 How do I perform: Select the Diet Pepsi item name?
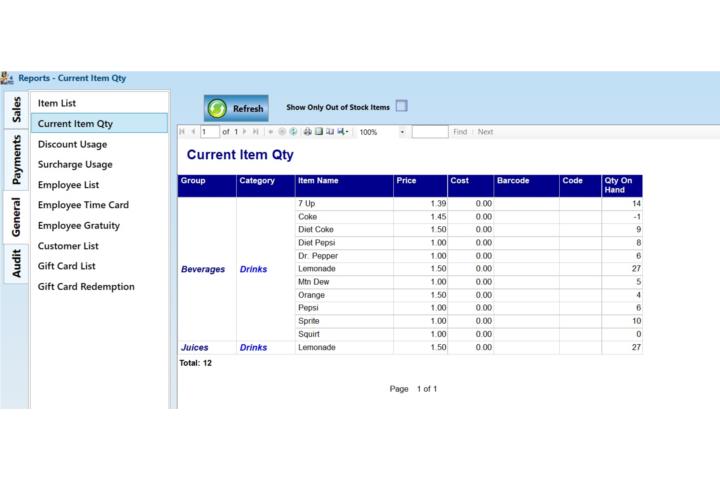click(x=317, y=243)
